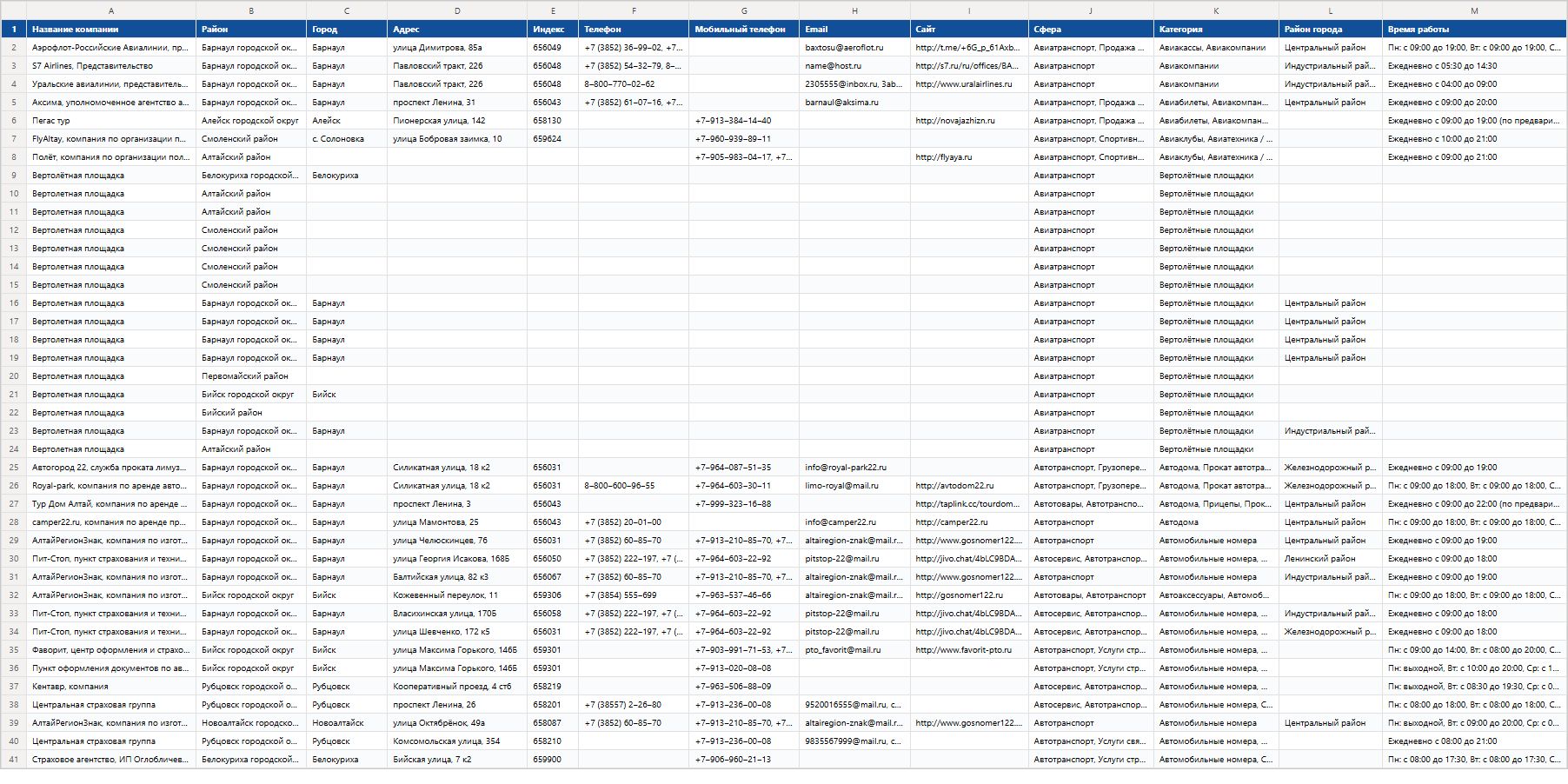Select mobile number +7-913-384-14-40
The width and height of the screenshot is (1568, 784).
(744, 121)
